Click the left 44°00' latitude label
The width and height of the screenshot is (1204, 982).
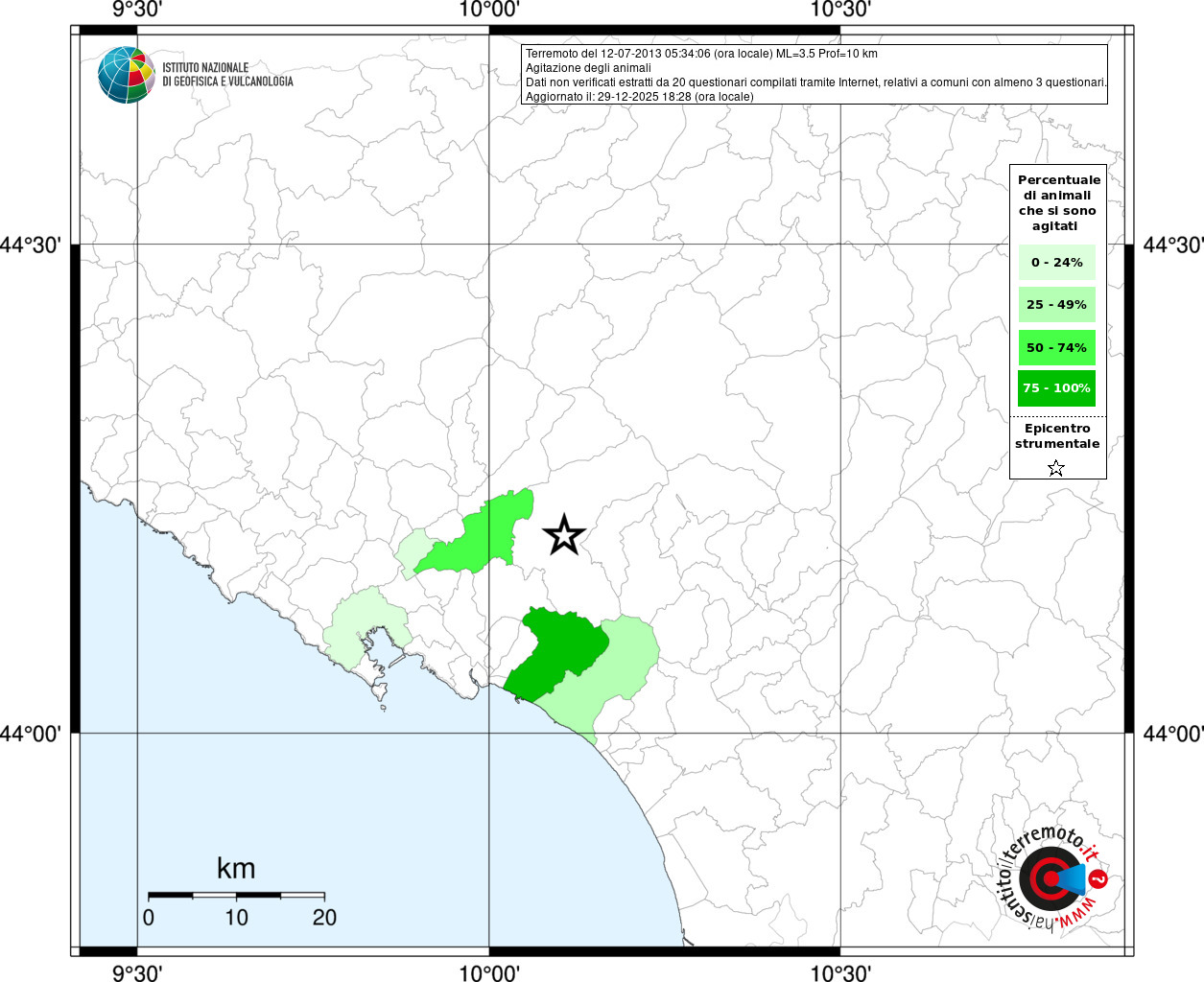[x=31, y=734]
